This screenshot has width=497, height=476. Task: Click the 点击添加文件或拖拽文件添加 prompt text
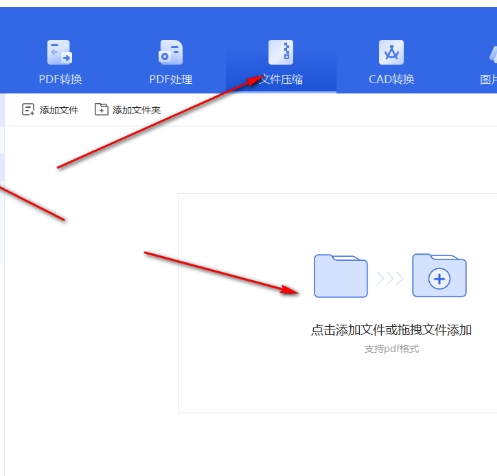[391, 330]
